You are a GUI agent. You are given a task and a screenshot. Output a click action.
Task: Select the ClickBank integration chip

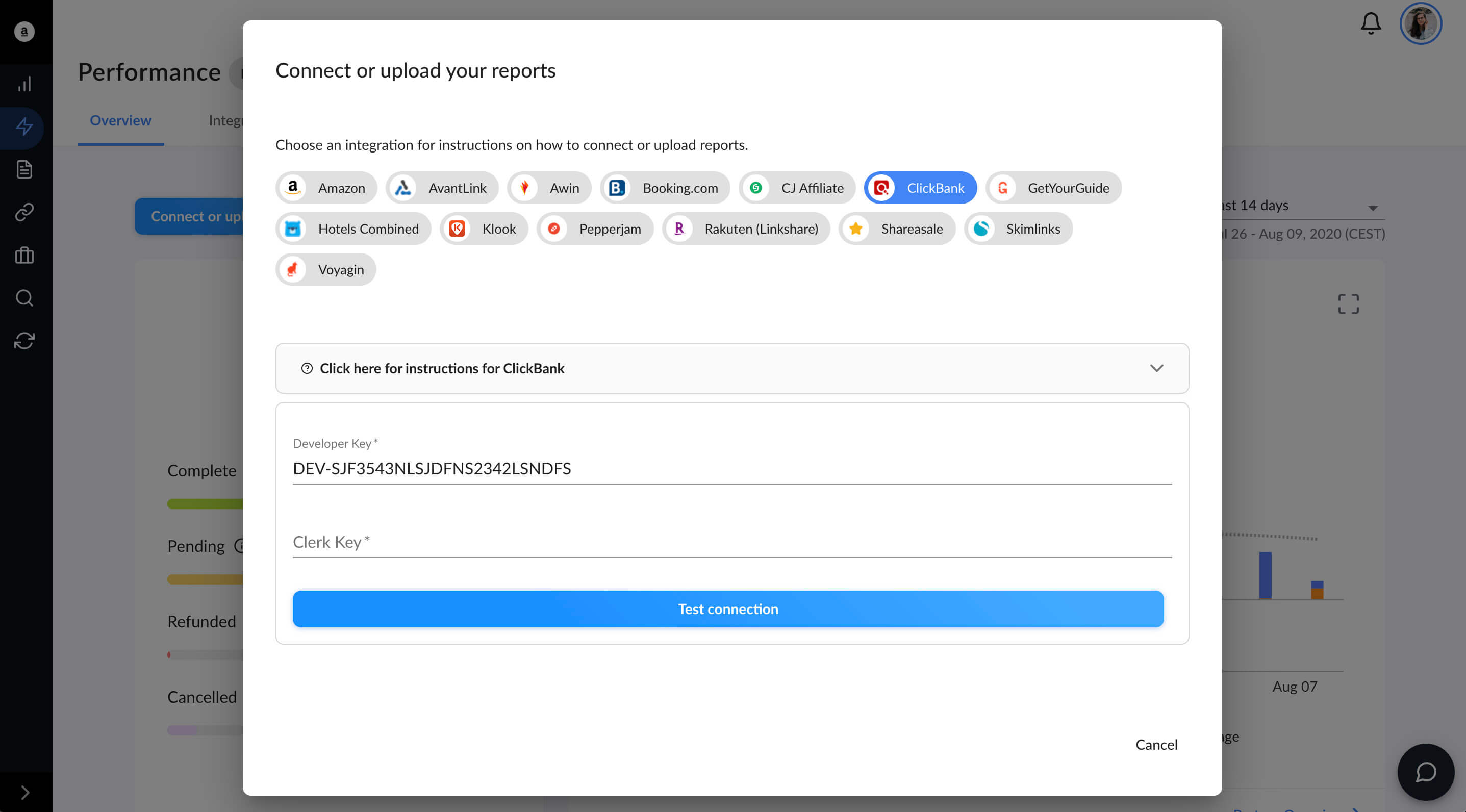920,188
